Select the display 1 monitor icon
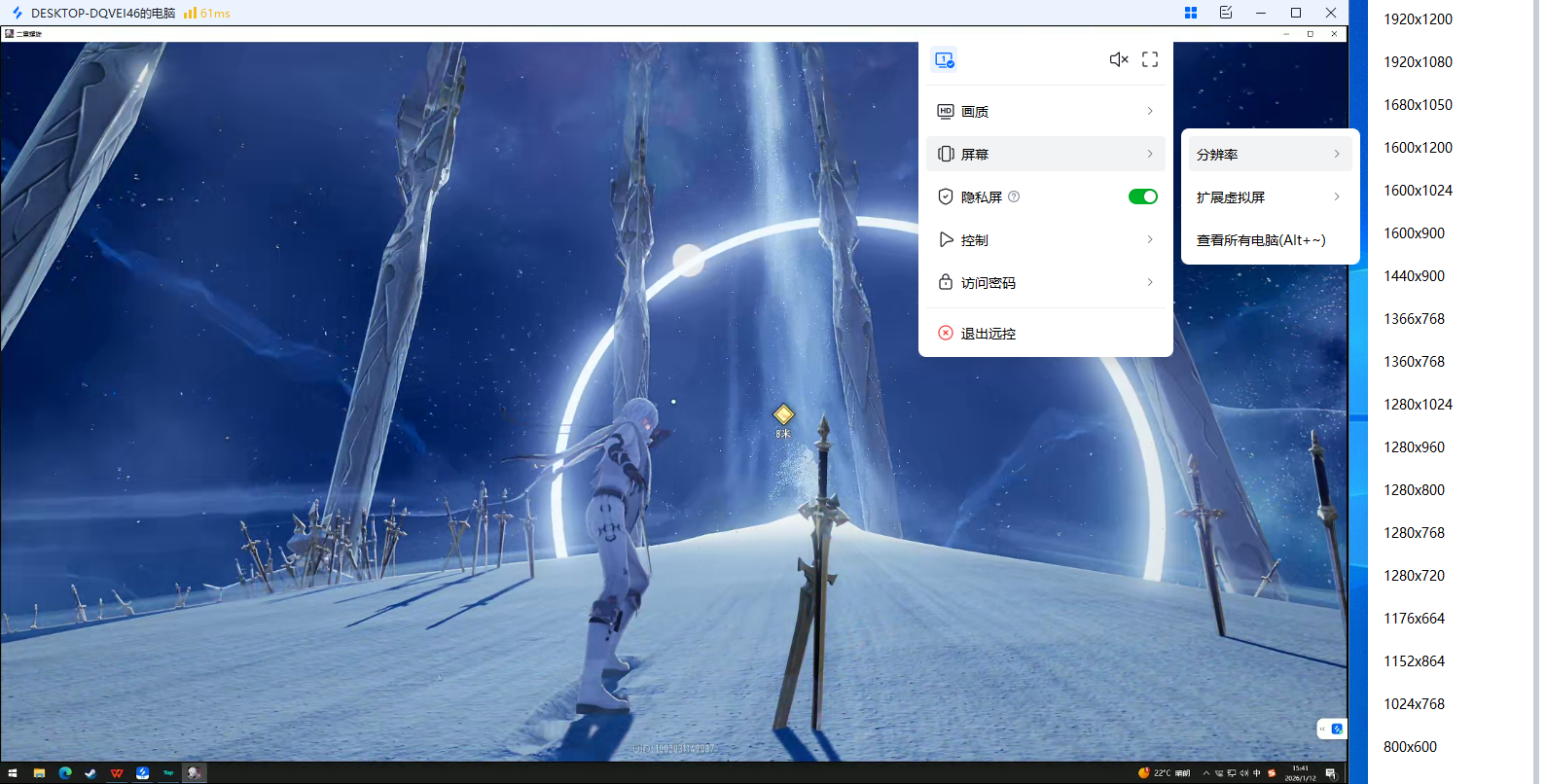The width and height of the screenshot is (1546, 784). pyautogui.click(x=944, y=59)
